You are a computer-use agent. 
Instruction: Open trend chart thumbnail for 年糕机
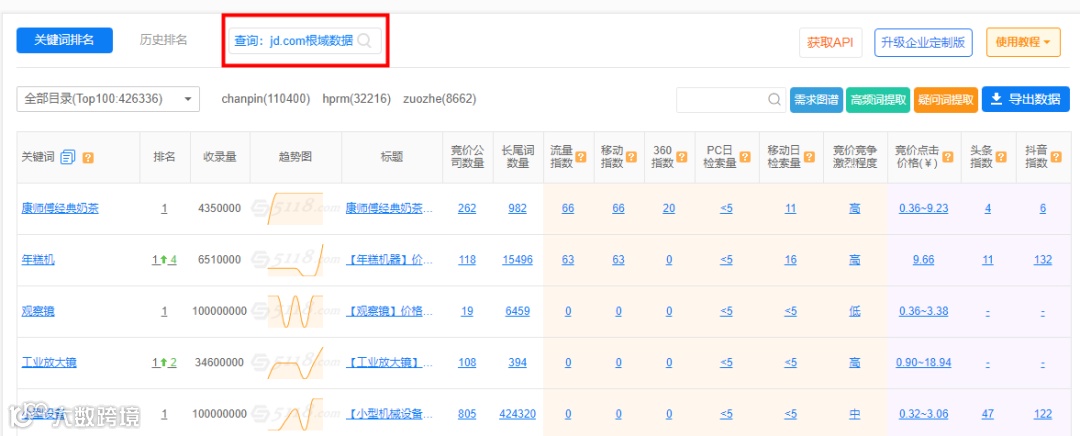(295, 260)
